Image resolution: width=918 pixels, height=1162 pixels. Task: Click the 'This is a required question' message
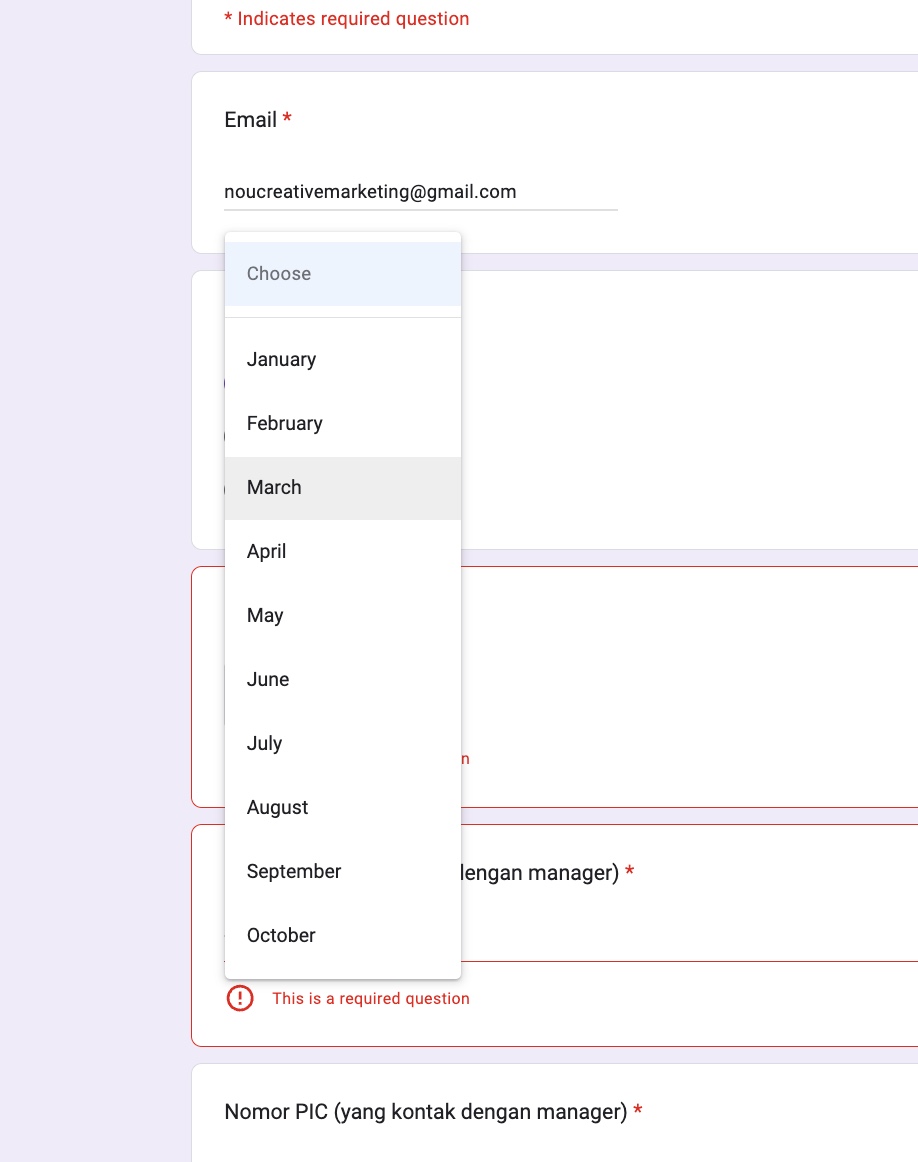(370, 999)
